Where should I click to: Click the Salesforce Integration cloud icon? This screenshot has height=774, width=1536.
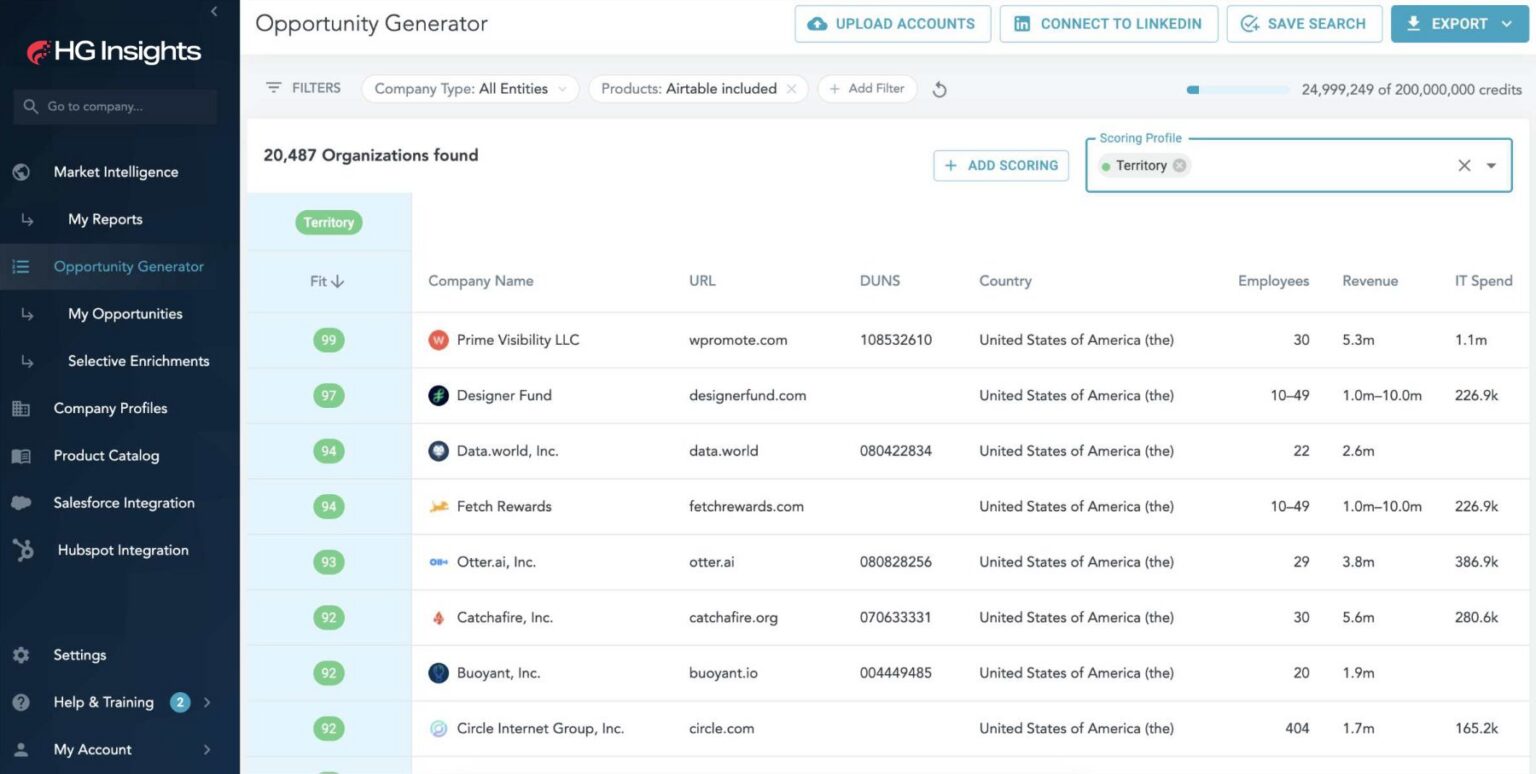[21, 503]
